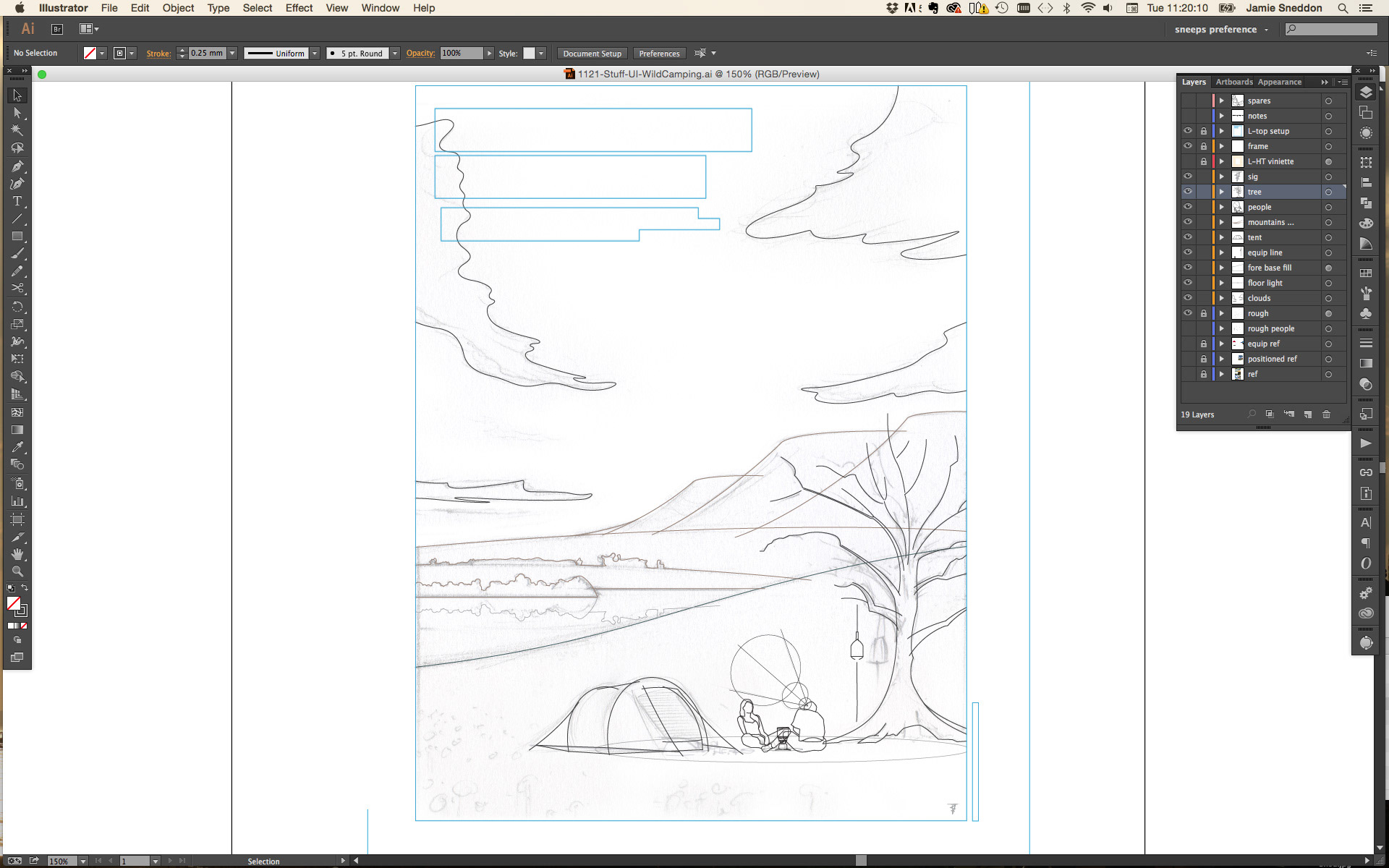Select the Rectangle tool
Screen dimensions: 1389x868
17,237
